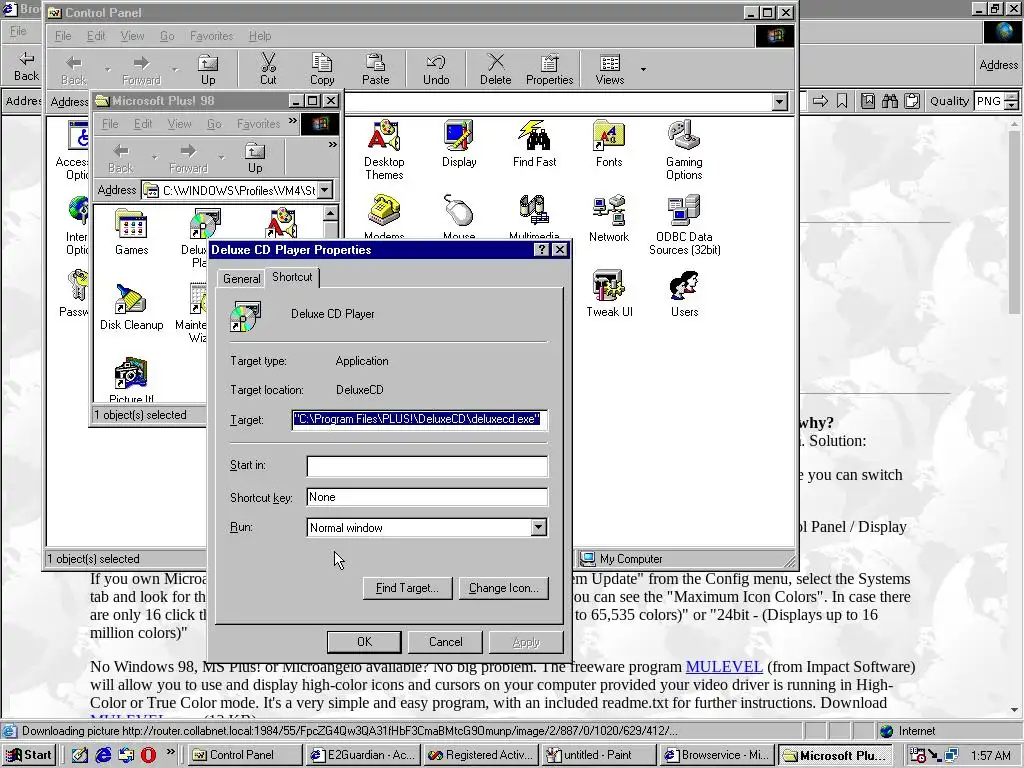The width and height of the screenshot is (1024, 768).
Task: Click the Properties toolbar icon in Control Panel
Action: pos(549,69)
